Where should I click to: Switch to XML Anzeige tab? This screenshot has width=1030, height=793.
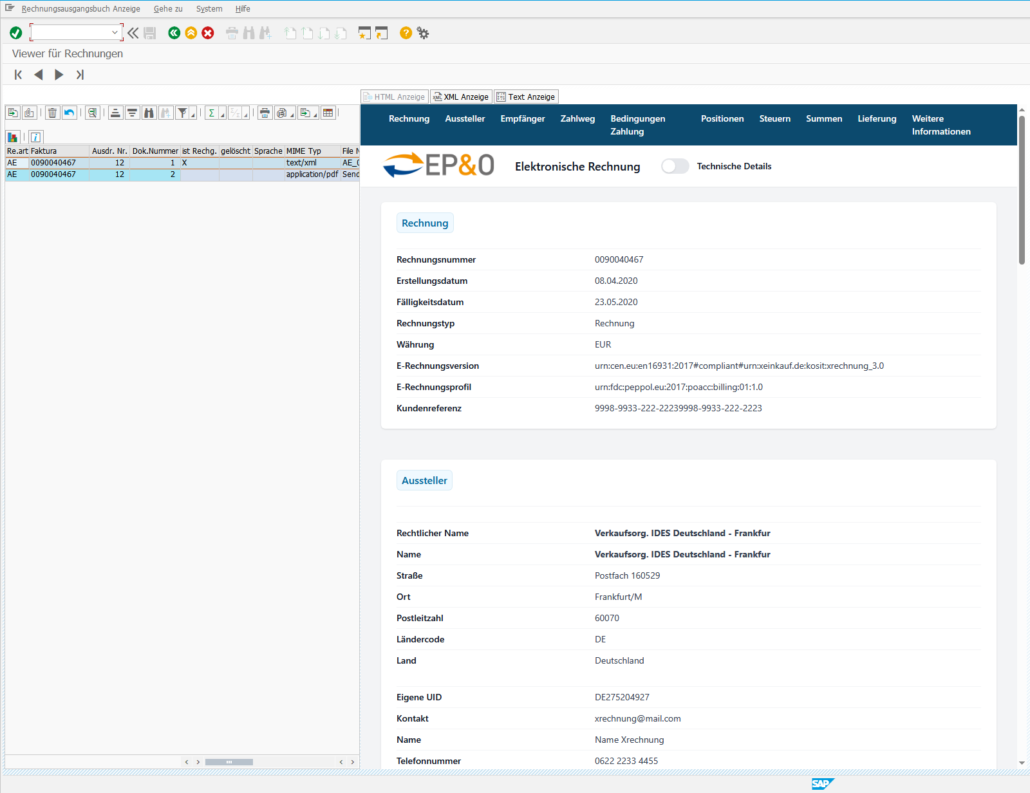pos(461,97)
